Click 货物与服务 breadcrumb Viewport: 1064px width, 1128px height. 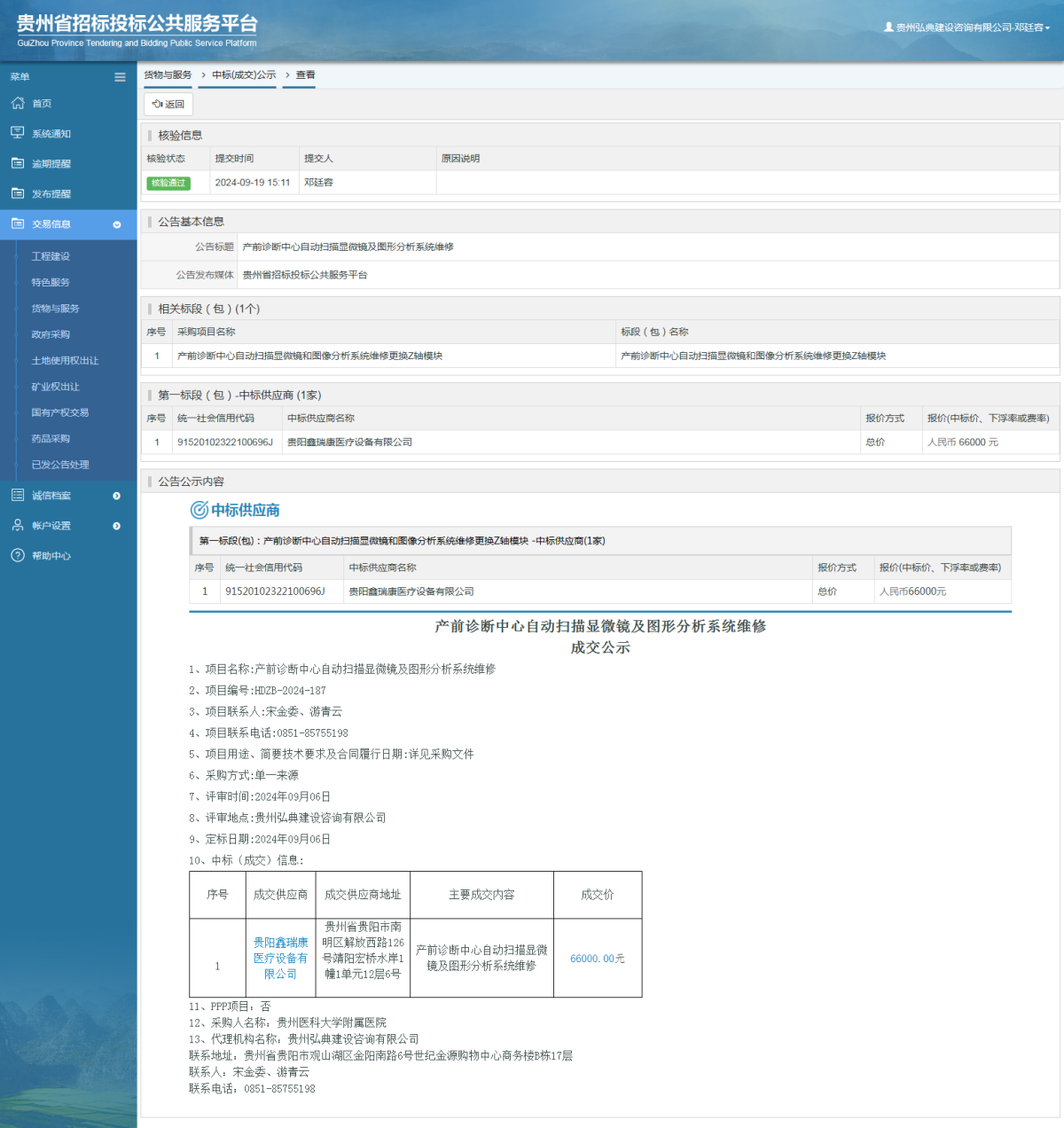coord(168,74)
